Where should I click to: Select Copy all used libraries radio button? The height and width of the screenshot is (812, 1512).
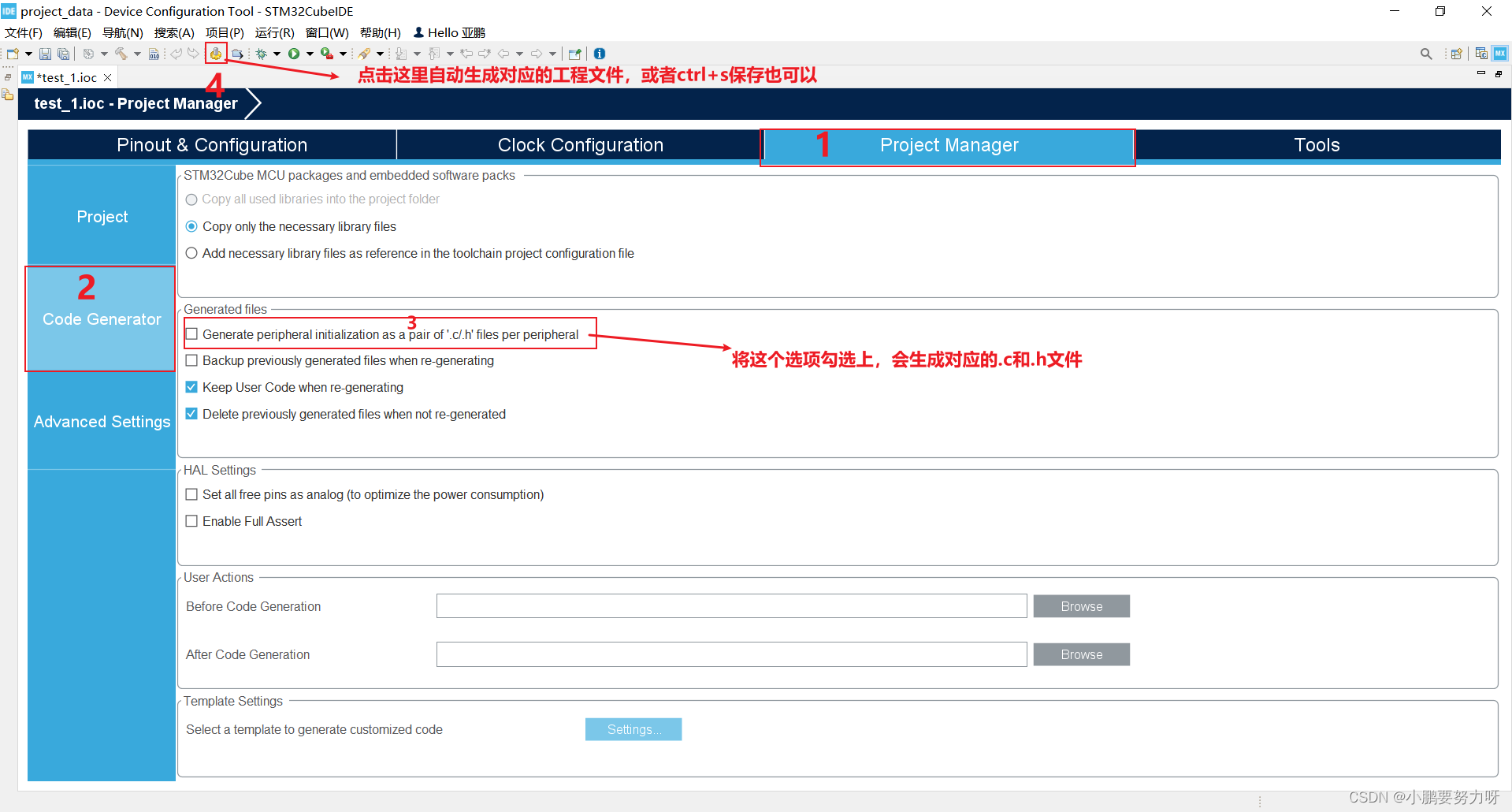[x=191, y=199]
